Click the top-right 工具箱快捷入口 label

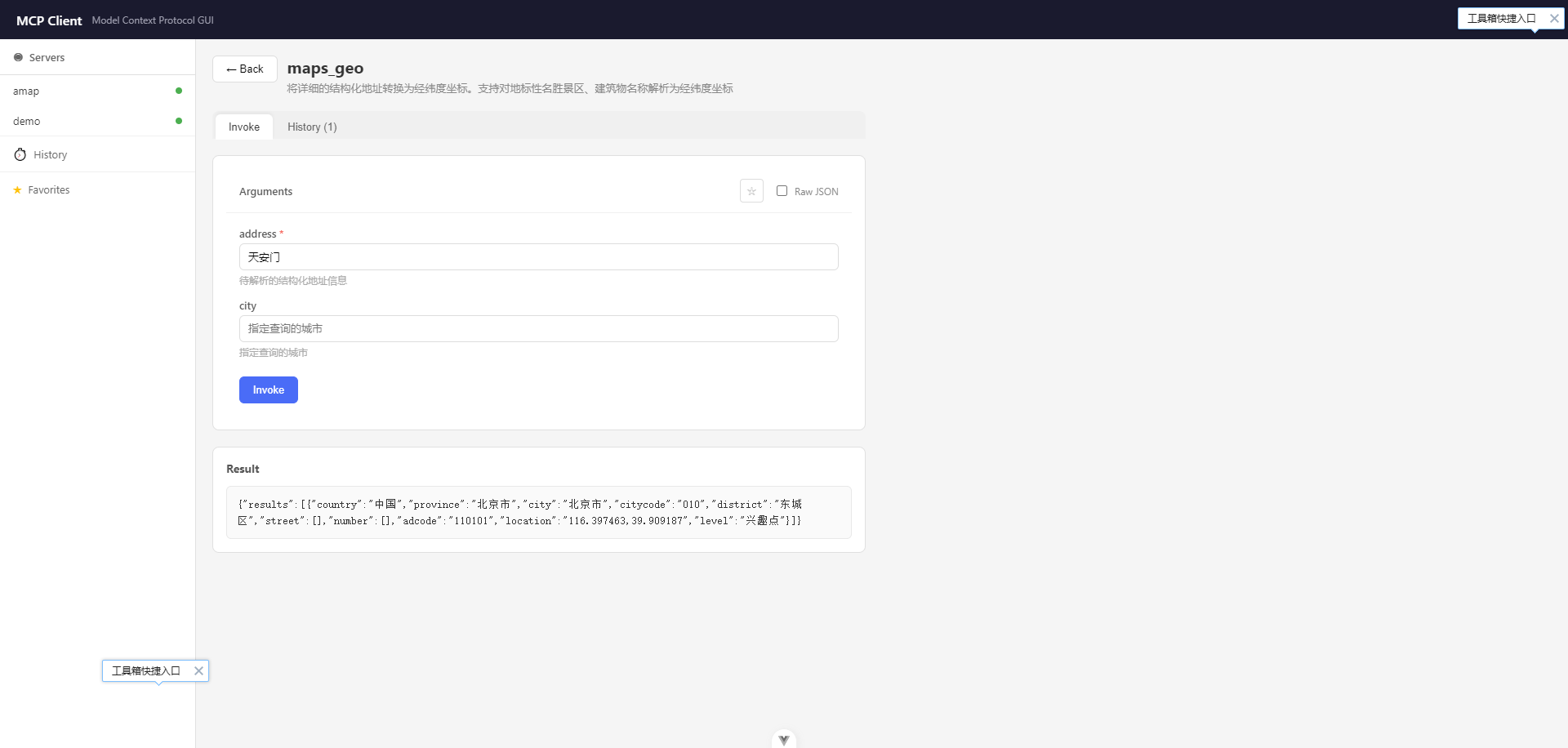click(x=1501, y=18)
